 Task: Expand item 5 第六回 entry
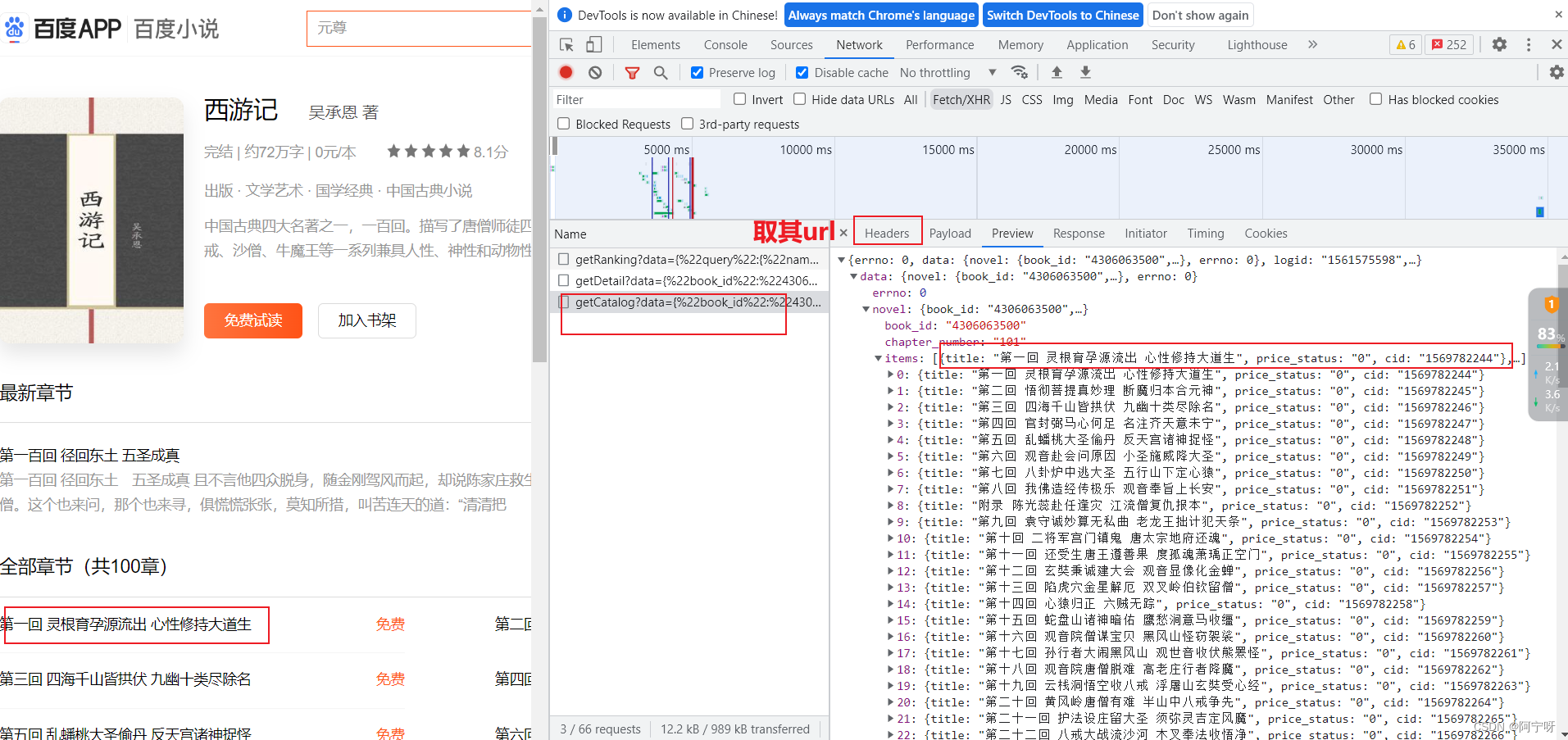(x=891, y=456)
